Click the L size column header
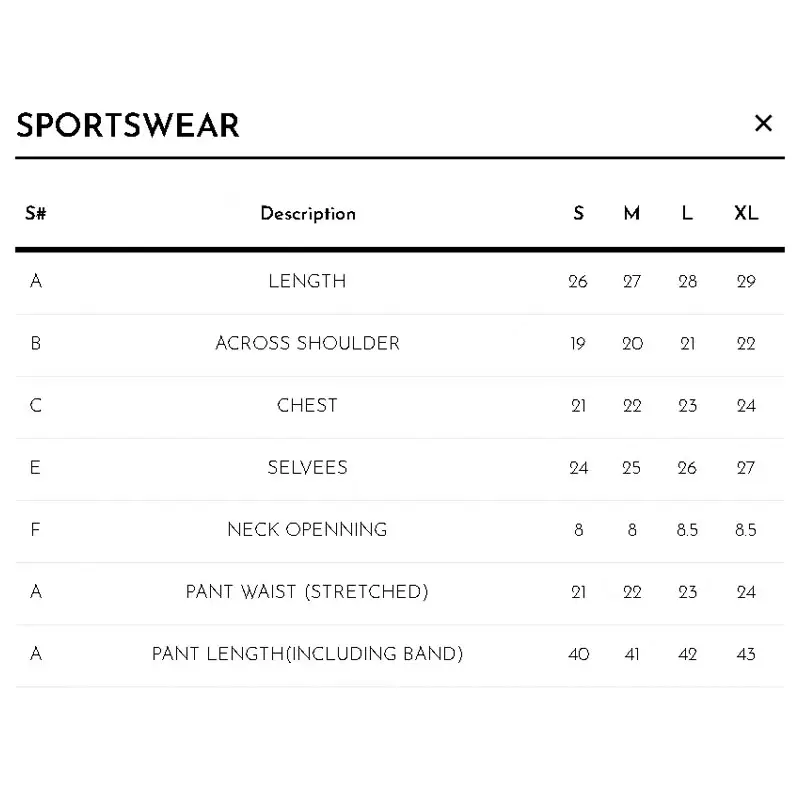The width and height of the screenshot is (800, 800). tap(687, 213)
